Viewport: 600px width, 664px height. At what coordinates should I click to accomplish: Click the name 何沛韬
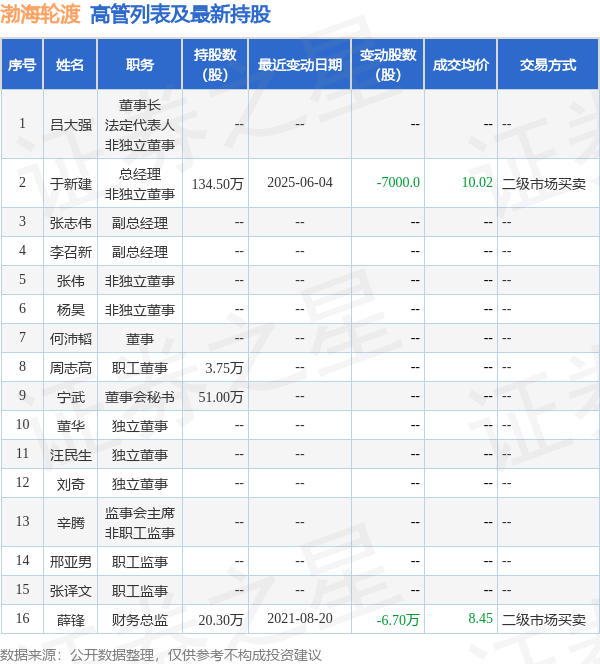pyautogui.click(x=71, y=339)
